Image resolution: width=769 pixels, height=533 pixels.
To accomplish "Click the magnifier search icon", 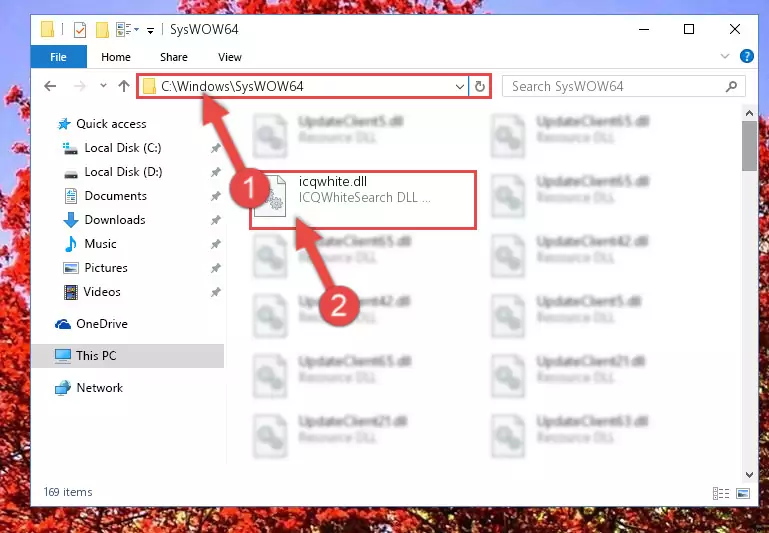I will pyautogui.click(x=731, y=87).
